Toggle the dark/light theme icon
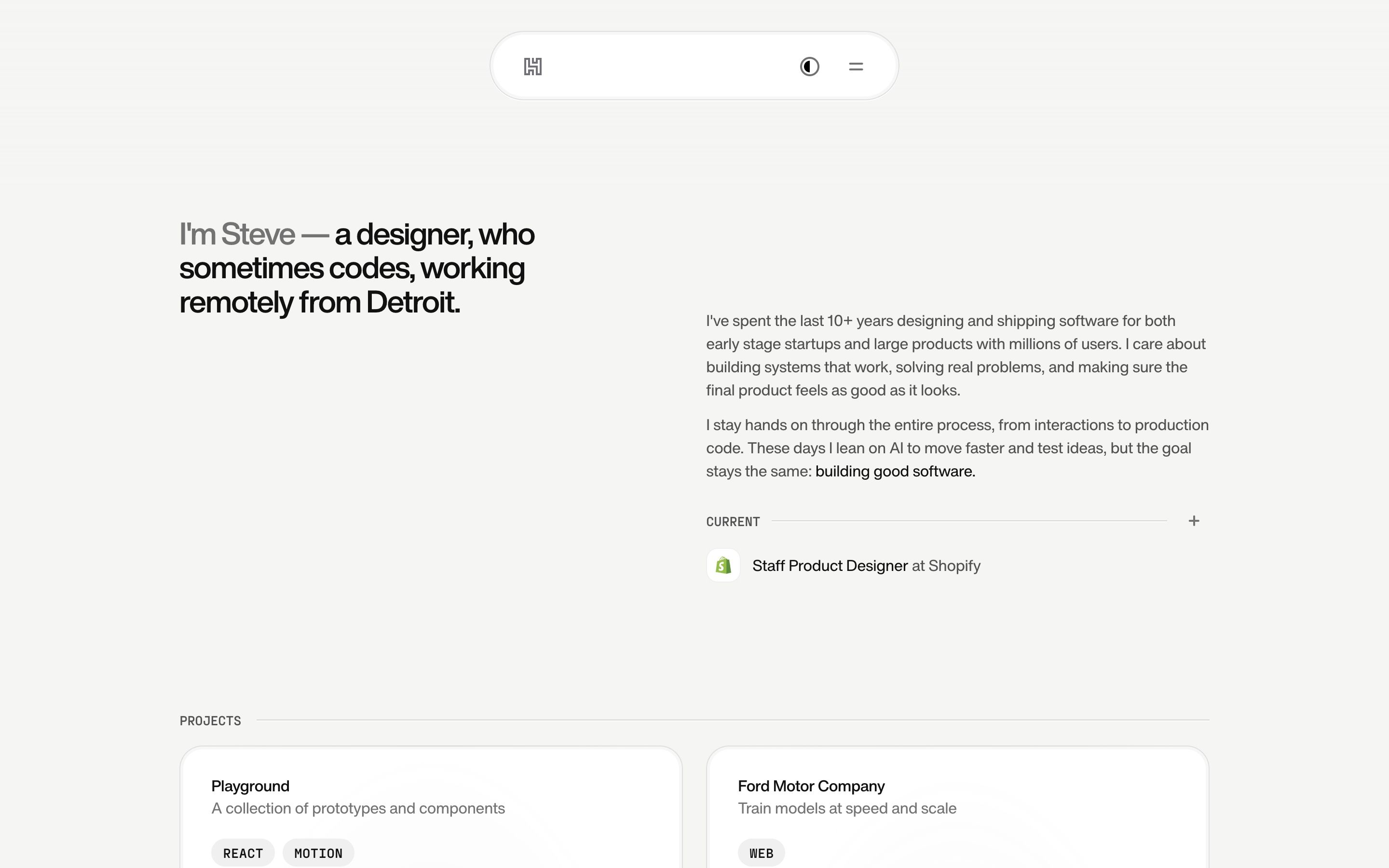Screen dimensions: 1389x868 809,67
